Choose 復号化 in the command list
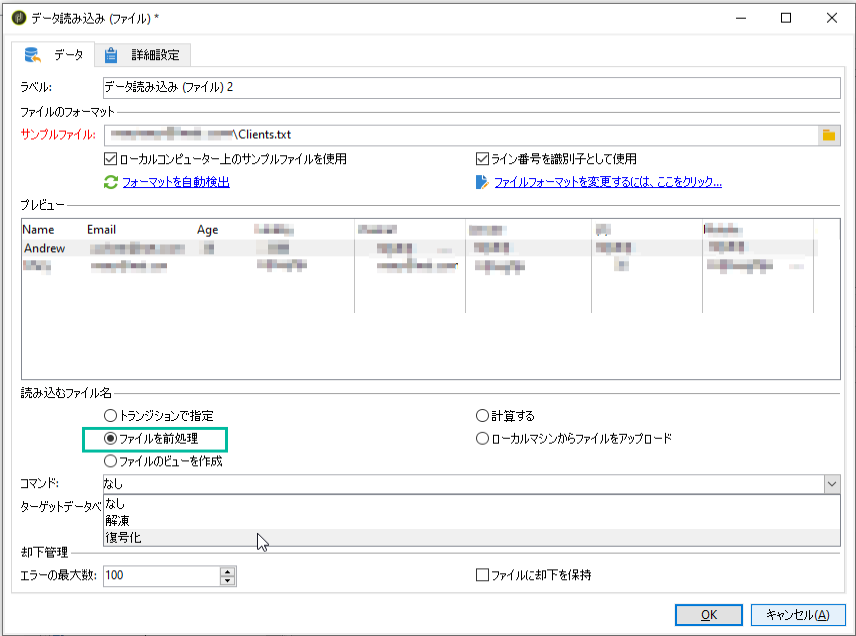Screen dimensions: 856x636 point(472,538)
